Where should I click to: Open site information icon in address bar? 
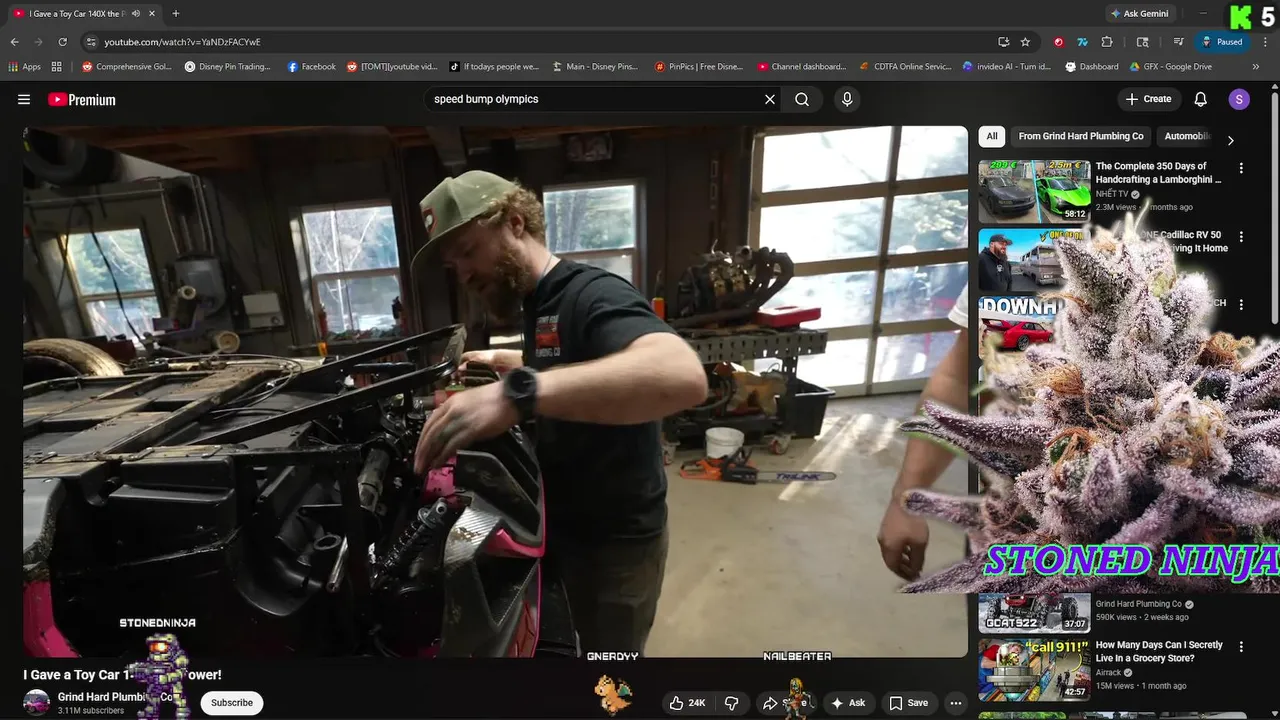(91, 42)
